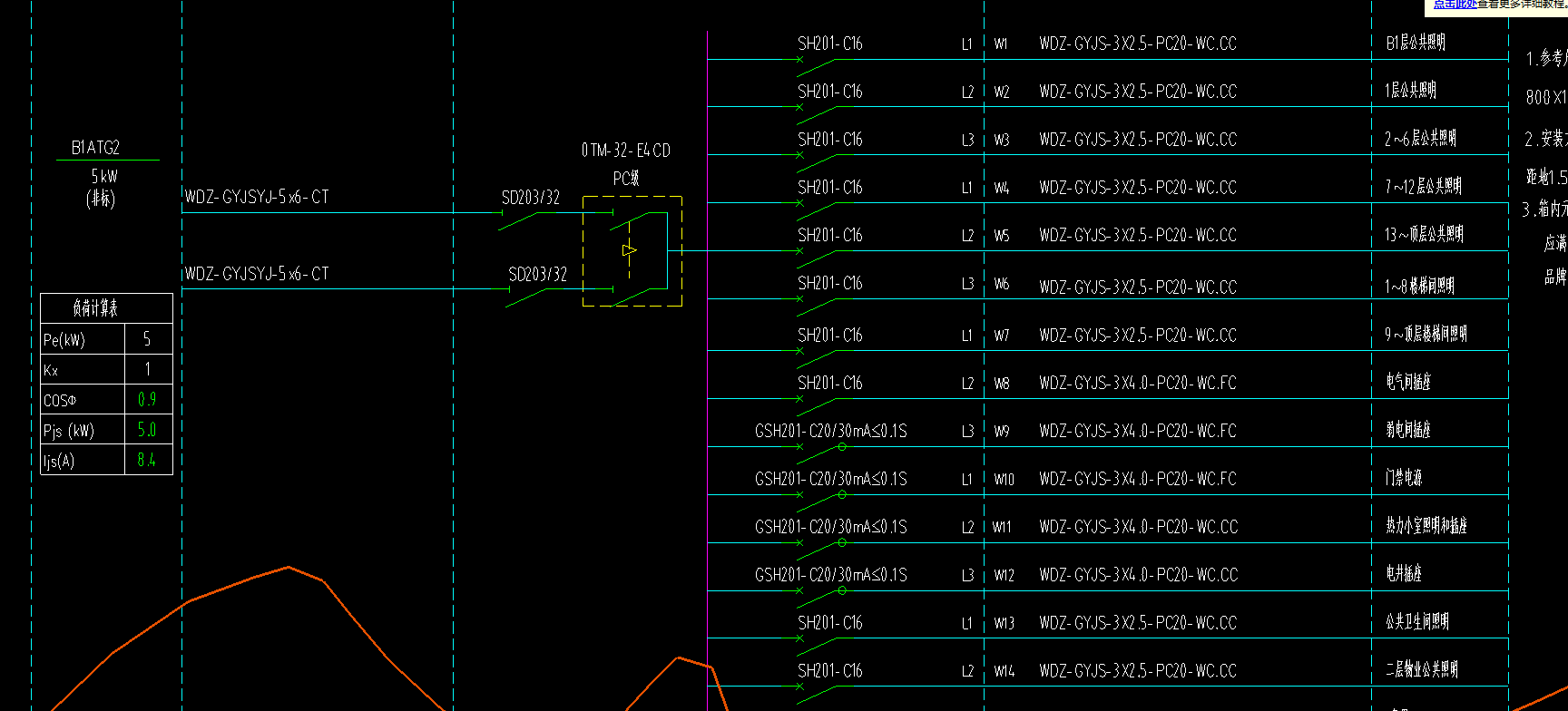Select the Ijs(A) cell in load table
This screenshot has width=1568, height=711.
pos(83,460)
